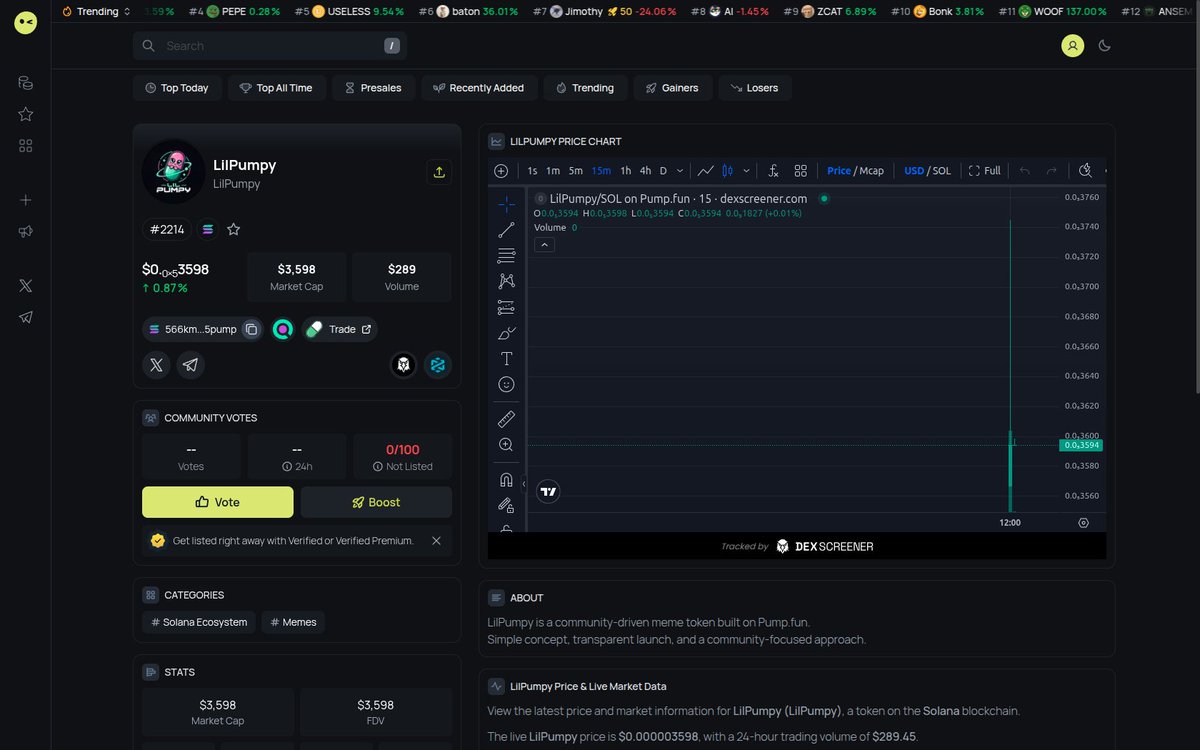This screenshot has height=750, width=1200.
Task: Toggle magnet mode in chart toolbar
Action: (x=506, y=479)
